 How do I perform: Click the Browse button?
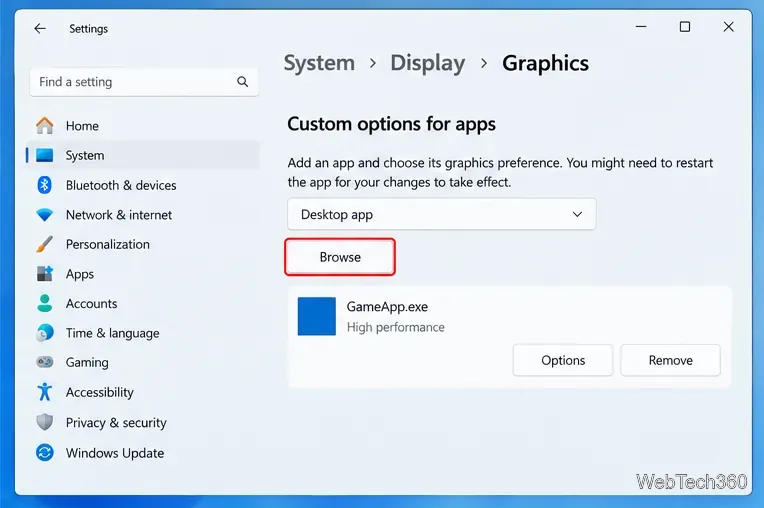340,257
